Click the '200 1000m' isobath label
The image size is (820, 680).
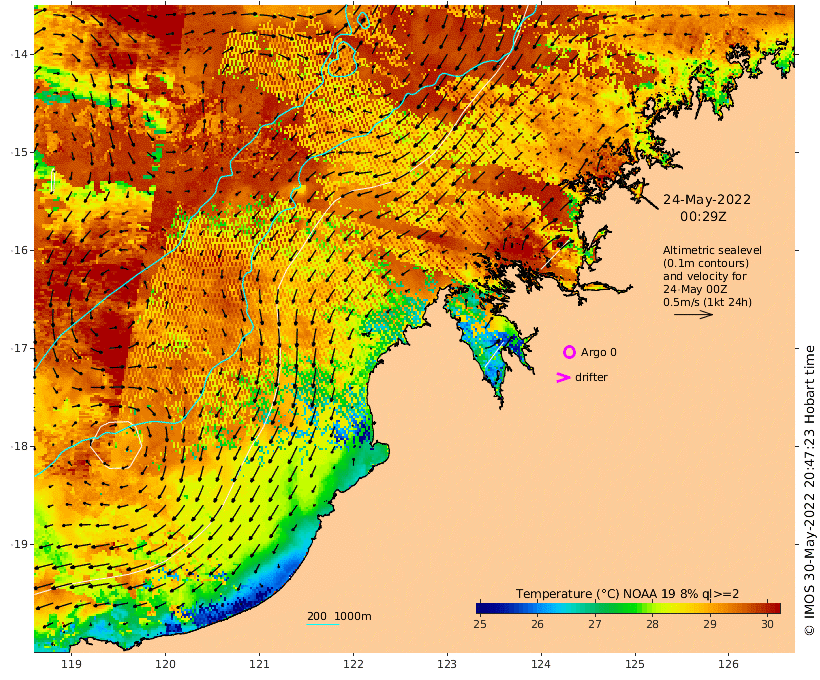[x=339, y=616]
